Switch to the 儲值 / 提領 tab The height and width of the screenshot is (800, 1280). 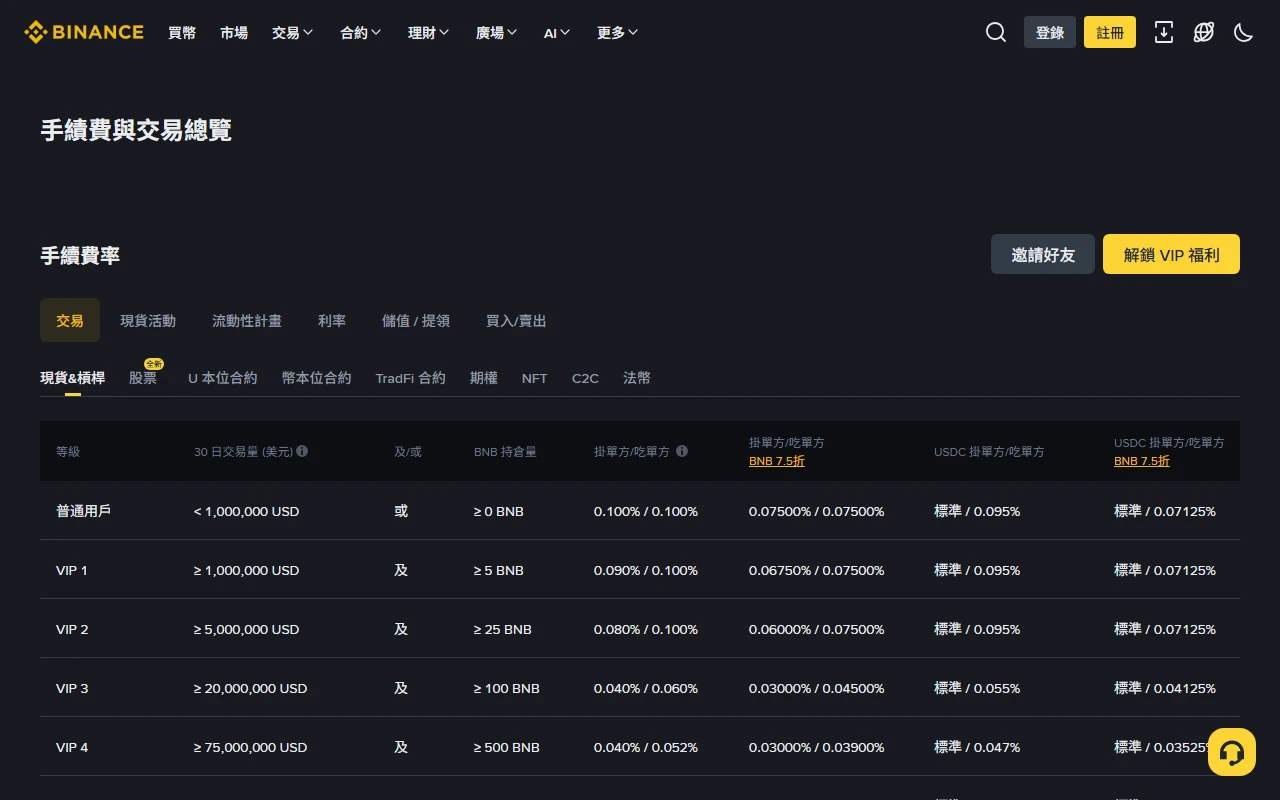pos(416,320)
